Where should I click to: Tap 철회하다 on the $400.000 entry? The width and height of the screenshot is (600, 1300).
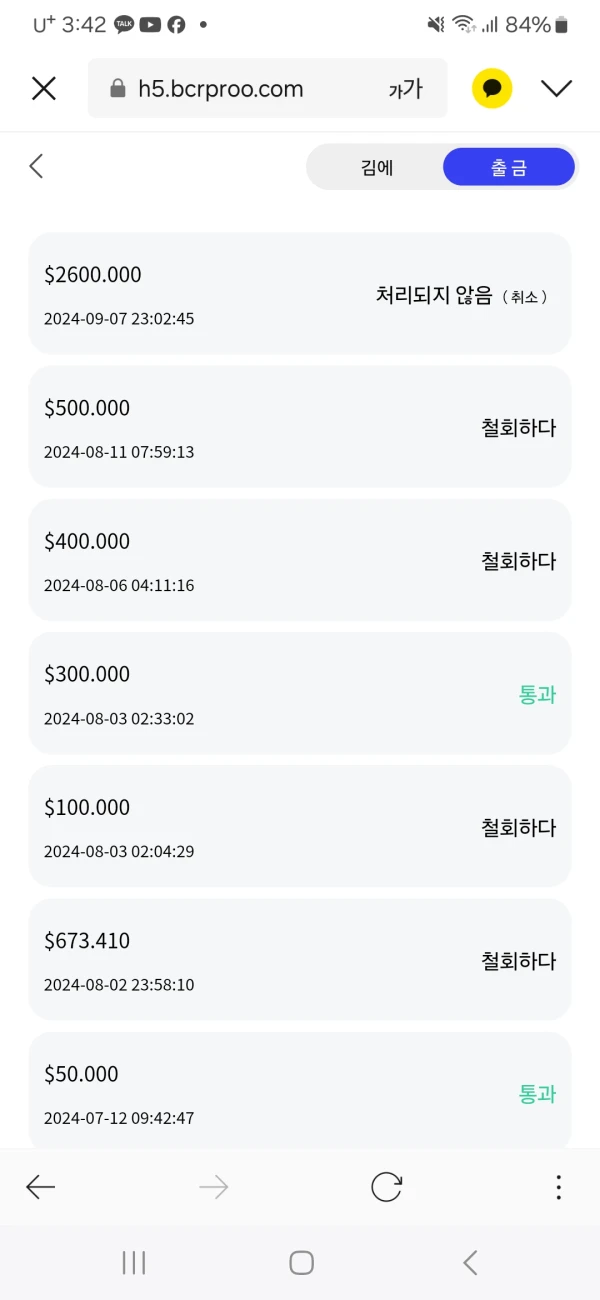(x=518, y=561)
